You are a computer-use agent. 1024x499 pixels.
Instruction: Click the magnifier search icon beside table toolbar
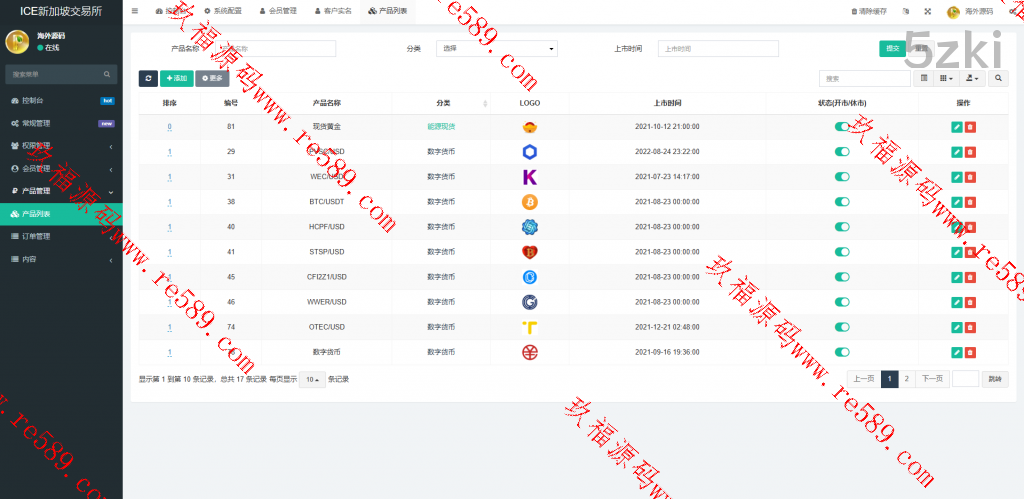coord(998,78)
